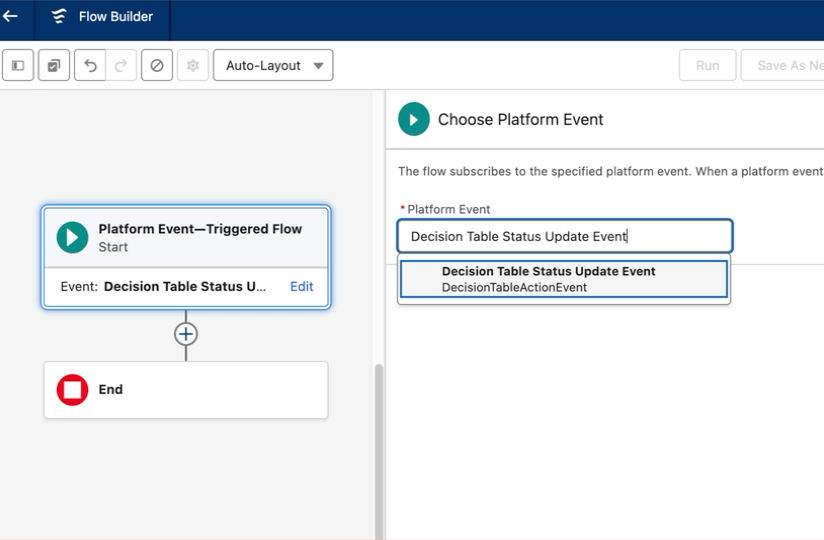Click Edit link beside the Event name
This screenshot has height=540, width=824.
coord(302,286)
